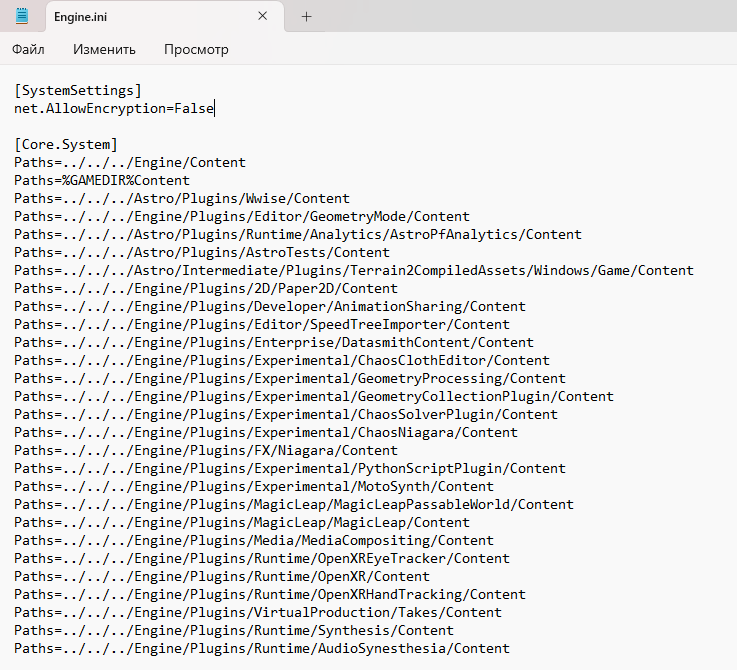Image resolution: width=737 pixels, height=670 pixels.
Task: Click the 2D/Paper2D/Content path line
Action: [x=206, y=288]
